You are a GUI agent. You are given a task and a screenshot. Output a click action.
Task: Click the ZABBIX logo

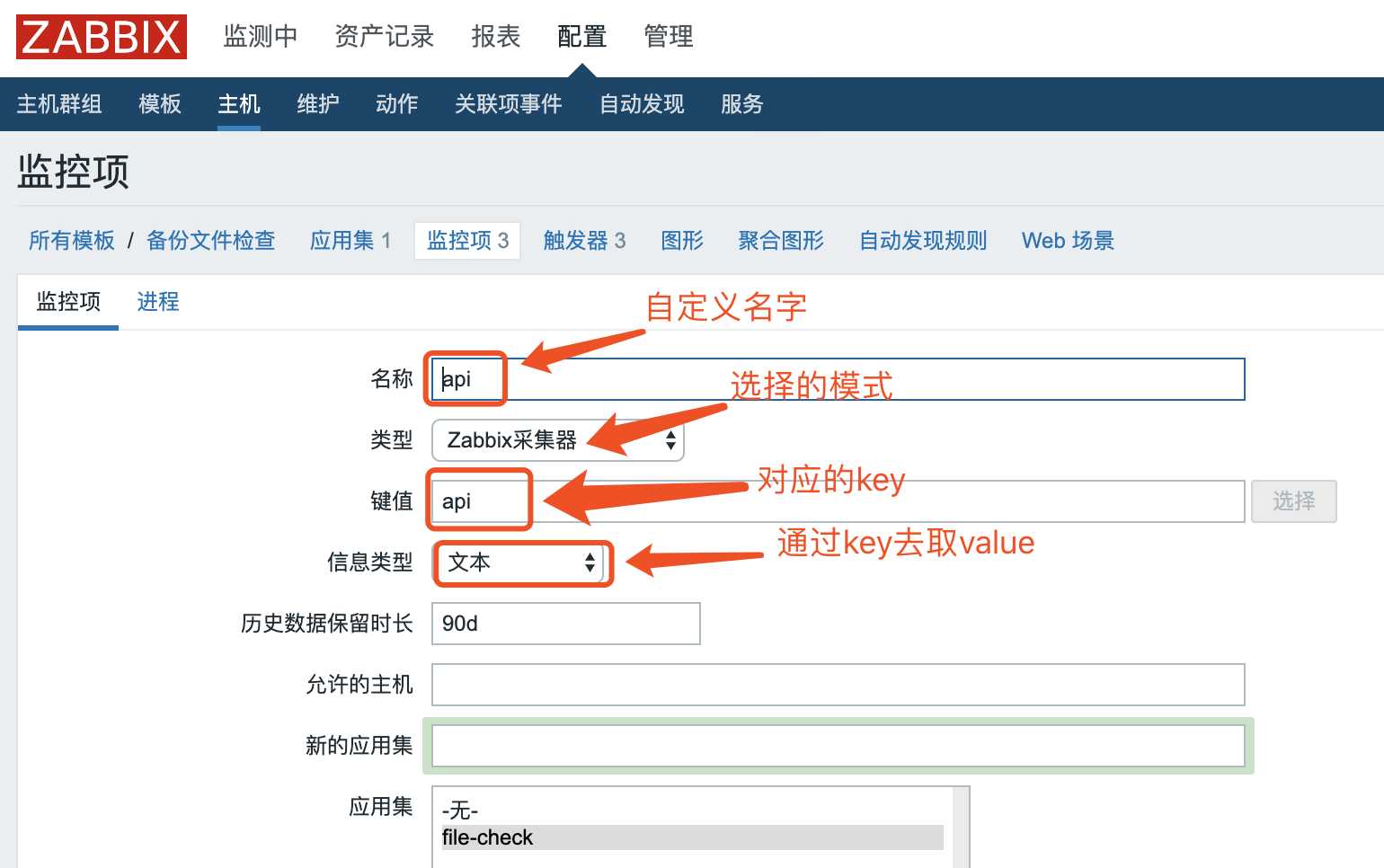click(x=102, y=37)
